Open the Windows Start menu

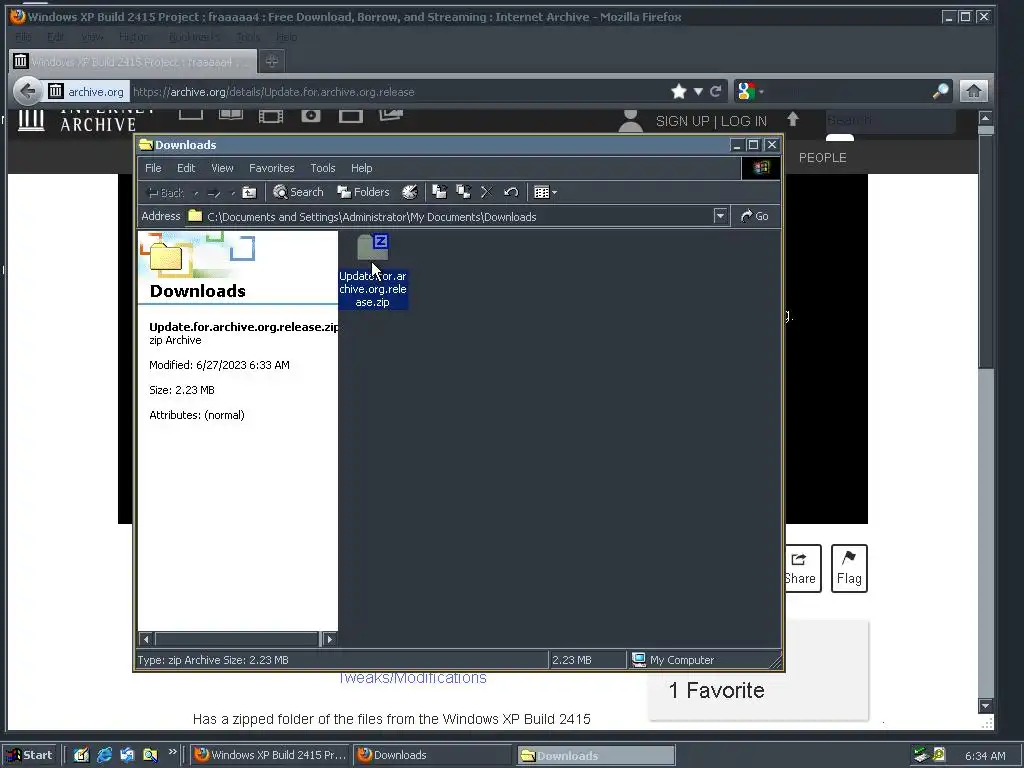click(29, 755)
